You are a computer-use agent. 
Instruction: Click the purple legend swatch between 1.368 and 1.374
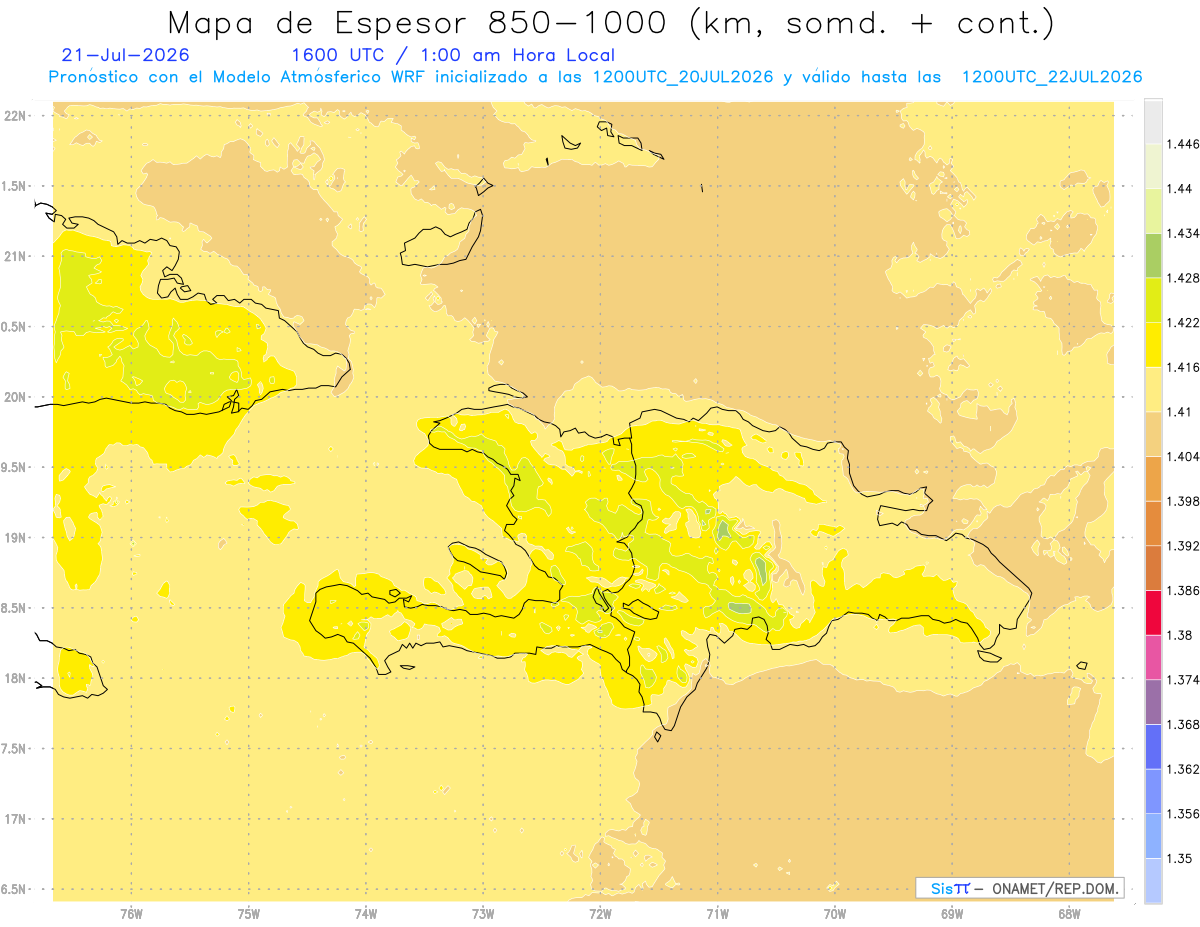coord(1153,702)
